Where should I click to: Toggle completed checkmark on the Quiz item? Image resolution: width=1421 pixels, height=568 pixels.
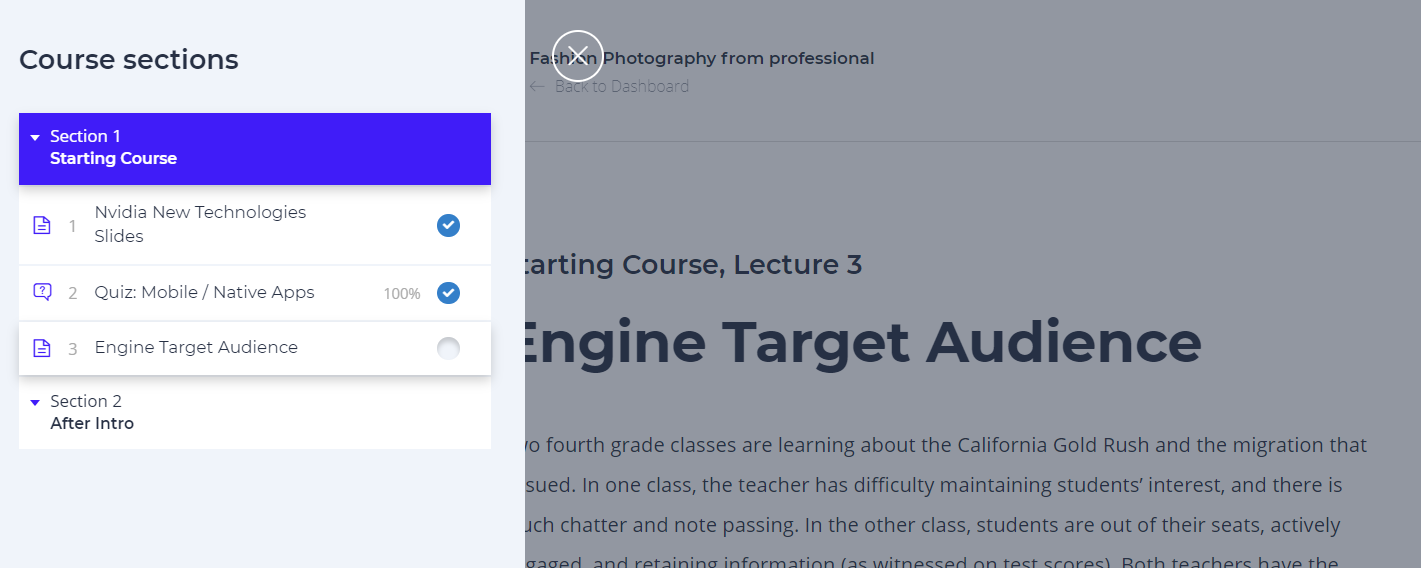click(448, 293)
